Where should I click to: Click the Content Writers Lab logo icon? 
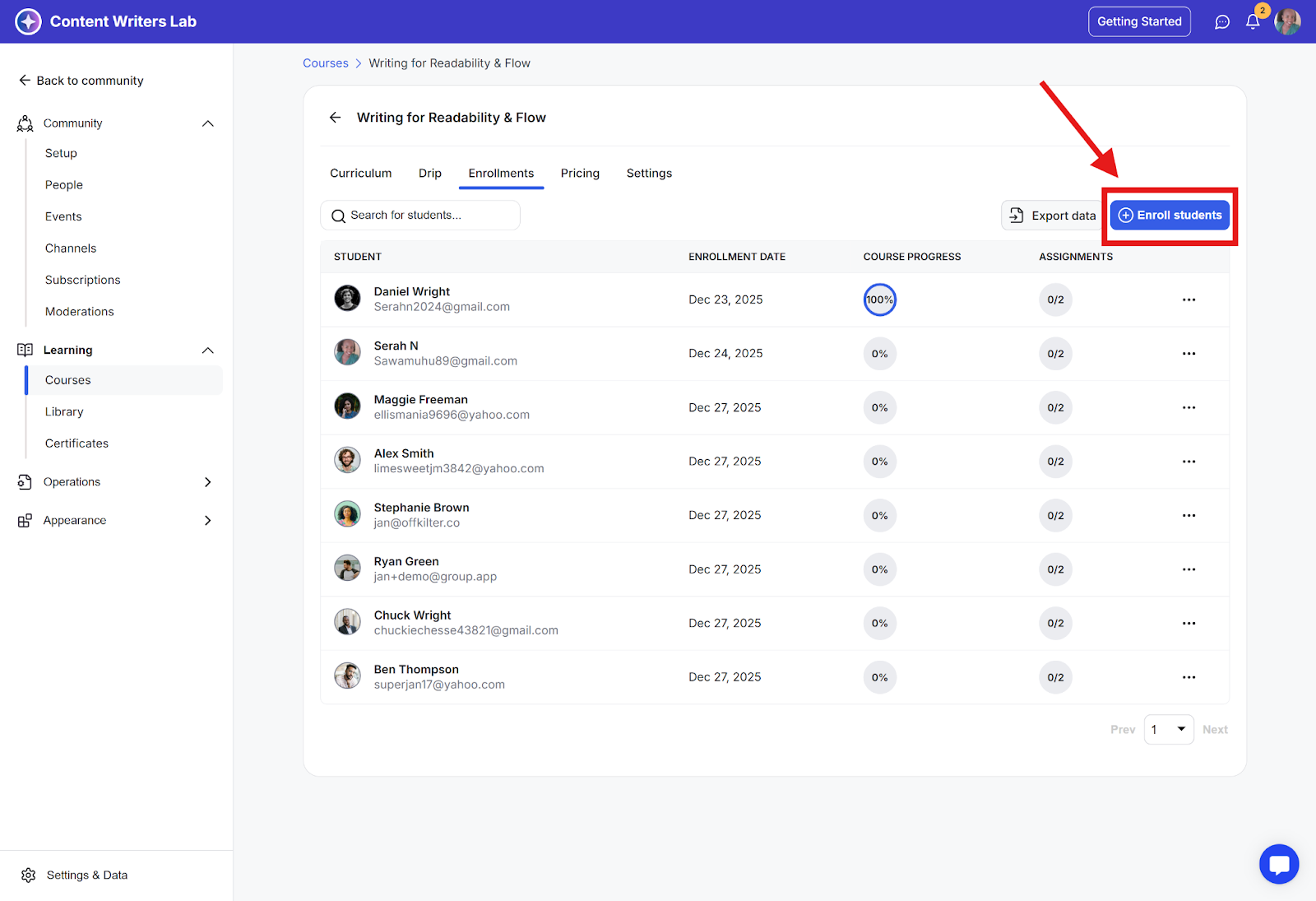(28, 21)
